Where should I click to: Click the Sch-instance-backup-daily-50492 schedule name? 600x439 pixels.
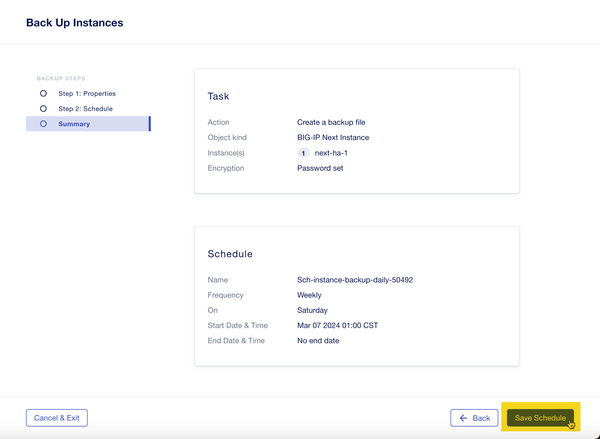click(x=355, y=280)
